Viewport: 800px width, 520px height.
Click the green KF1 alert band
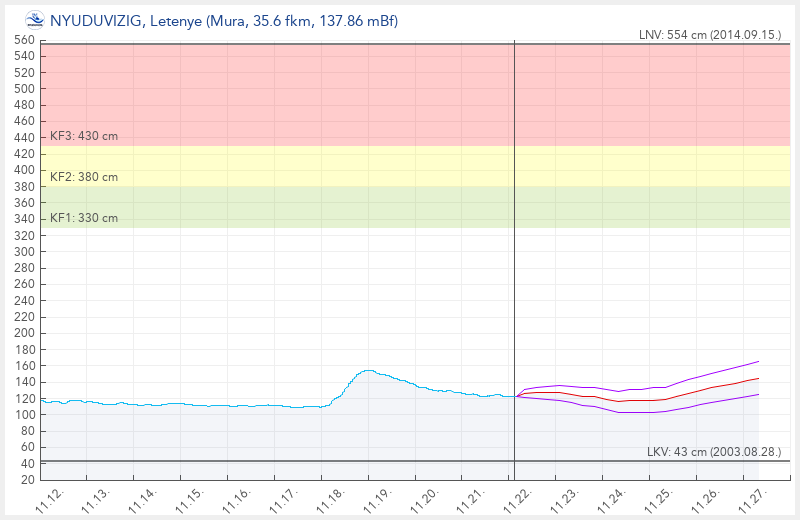pyautogui.click(x=300, y=207)
